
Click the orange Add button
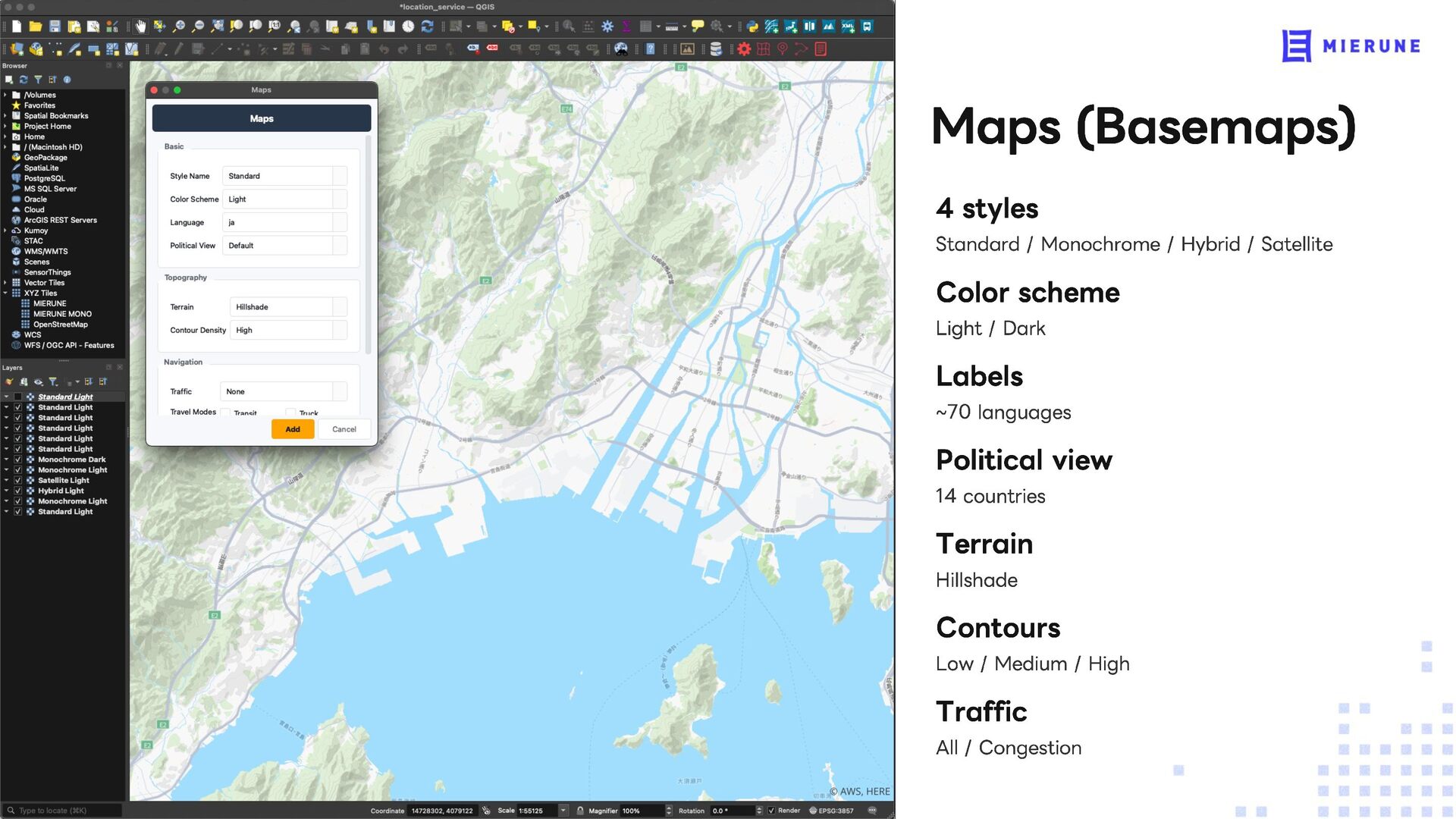click(293, 429)
